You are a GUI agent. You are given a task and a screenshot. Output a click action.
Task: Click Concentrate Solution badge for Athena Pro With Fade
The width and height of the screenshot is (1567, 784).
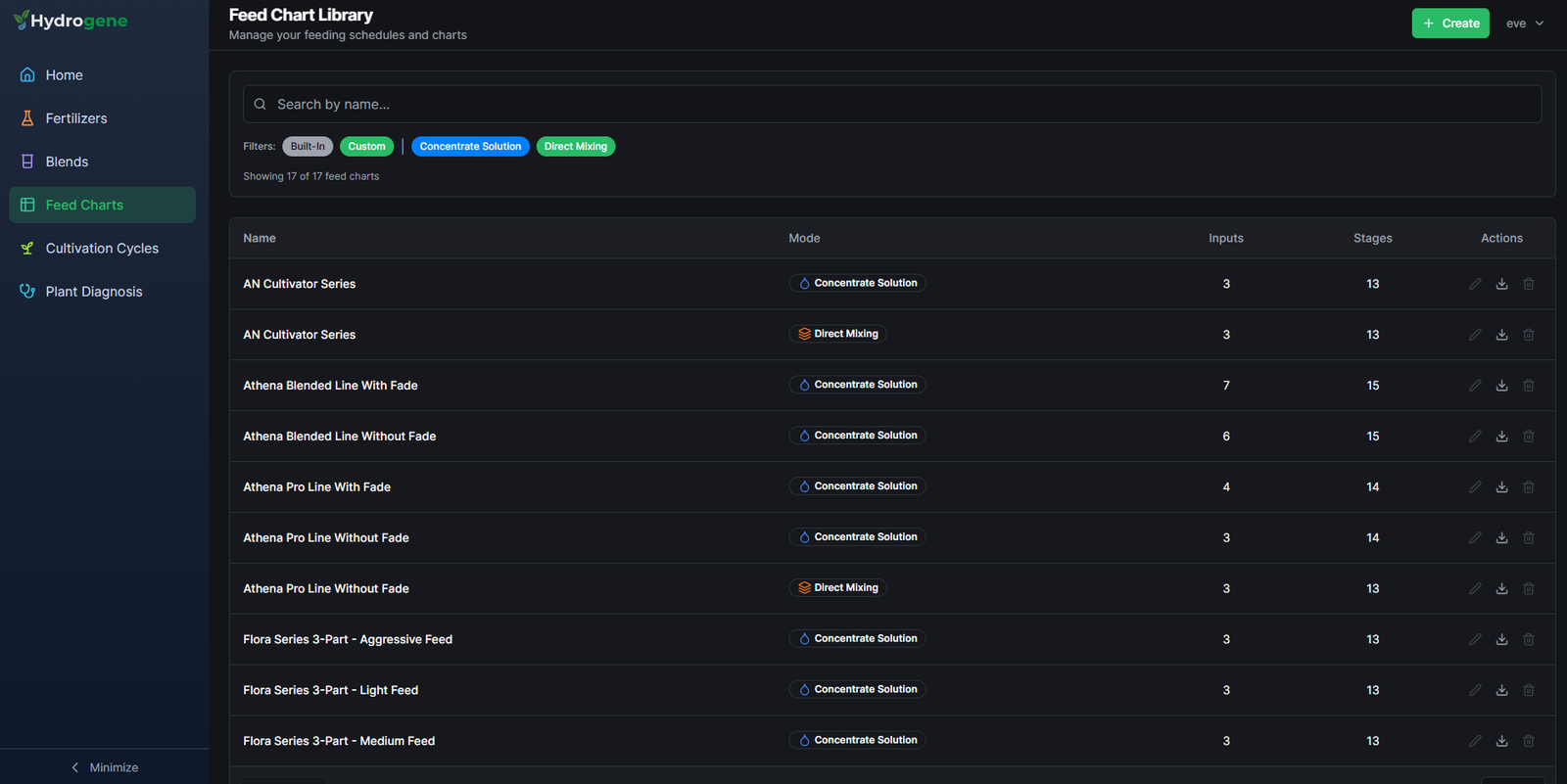pos(858,486)
